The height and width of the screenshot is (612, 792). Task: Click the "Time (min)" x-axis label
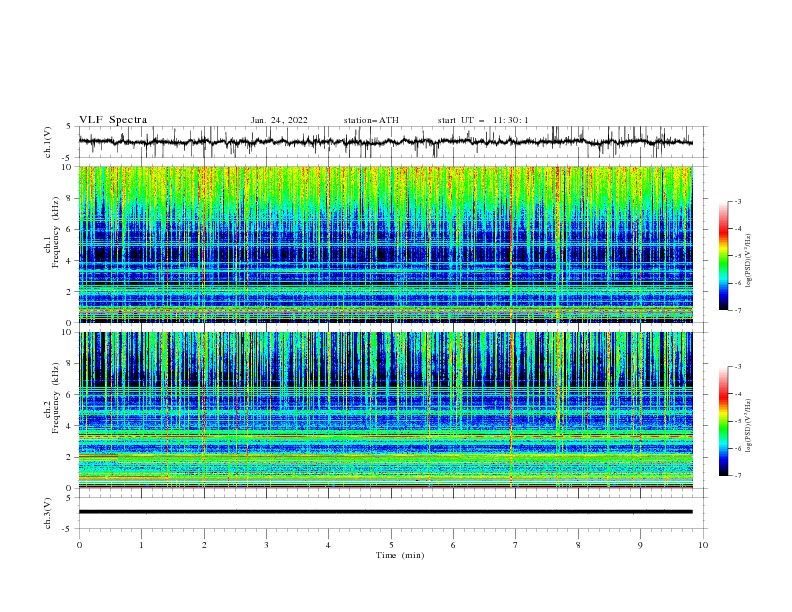pos(400,555)
